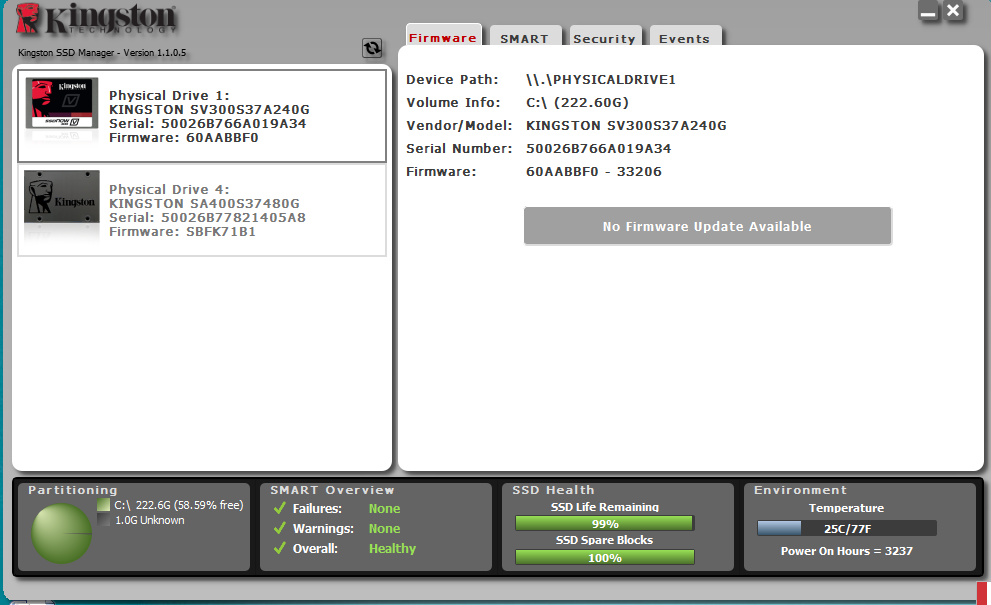
Task: Click Volume Info value C:\ (222.60G)
Action: point(578,102)
